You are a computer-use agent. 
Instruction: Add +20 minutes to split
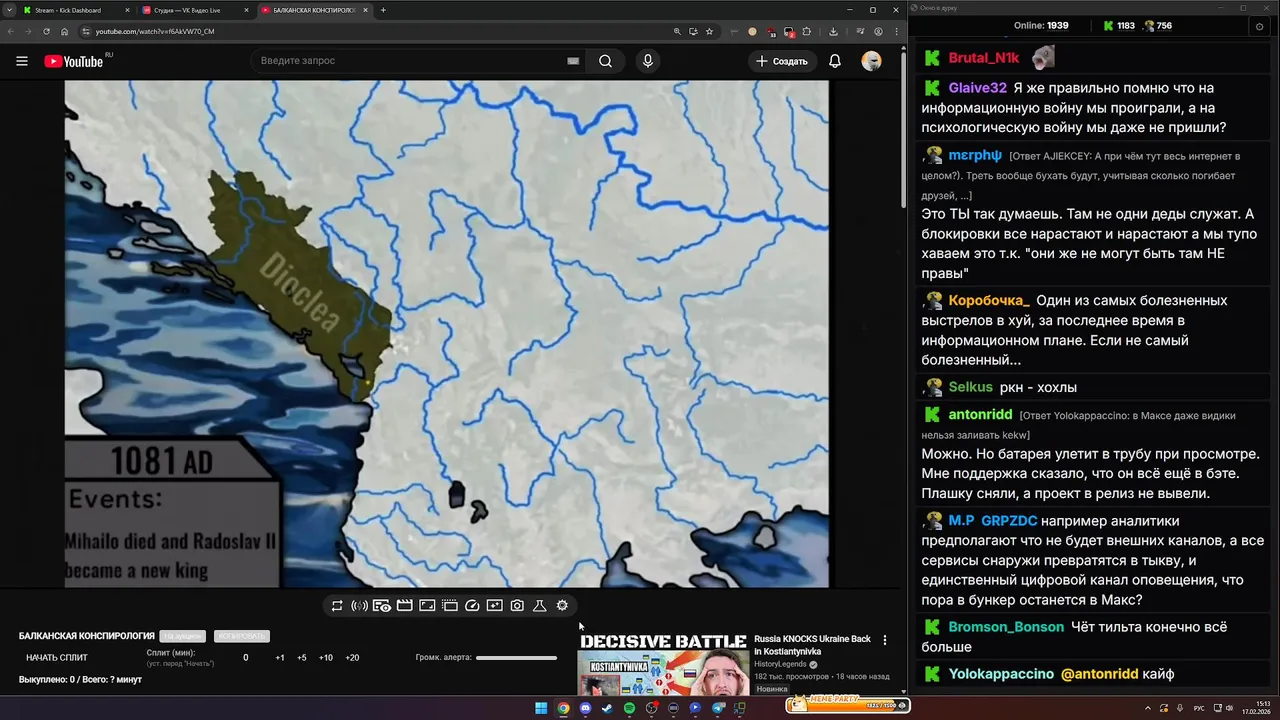[x=352, y=658]
